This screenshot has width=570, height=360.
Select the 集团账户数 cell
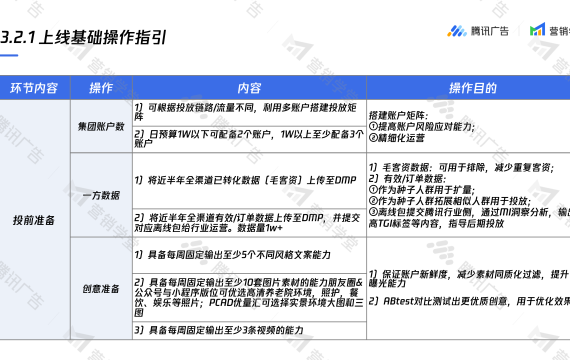(x=101, y=126)
